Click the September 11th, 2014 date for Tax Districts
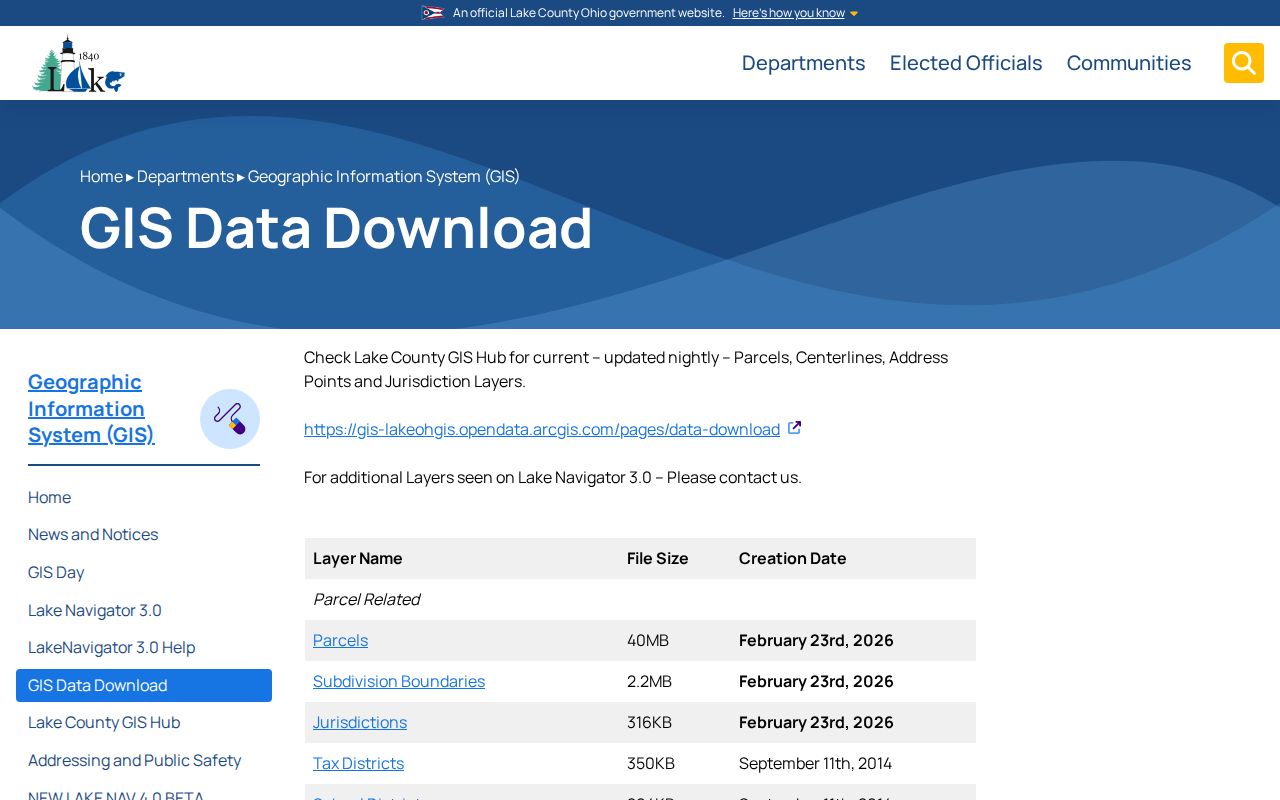This screenshot has height=800, width=1280. (815, 763)
